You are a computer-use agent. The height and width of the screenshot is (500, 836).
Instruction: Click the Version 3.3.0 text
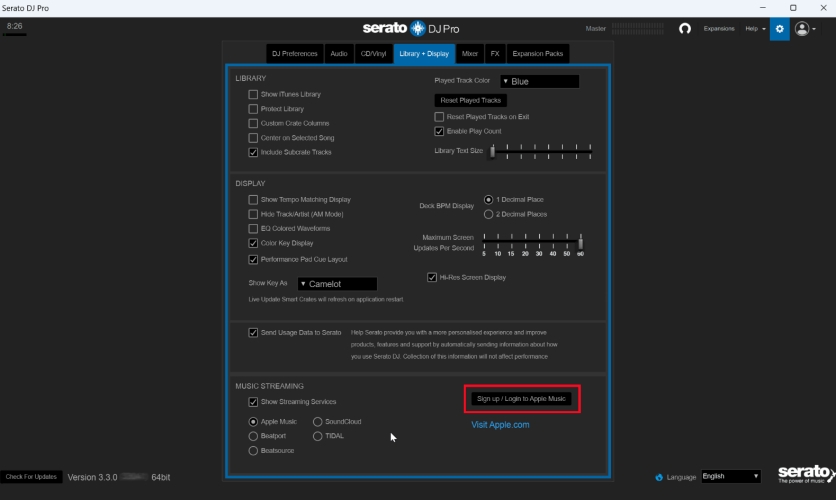coord(92,477)
